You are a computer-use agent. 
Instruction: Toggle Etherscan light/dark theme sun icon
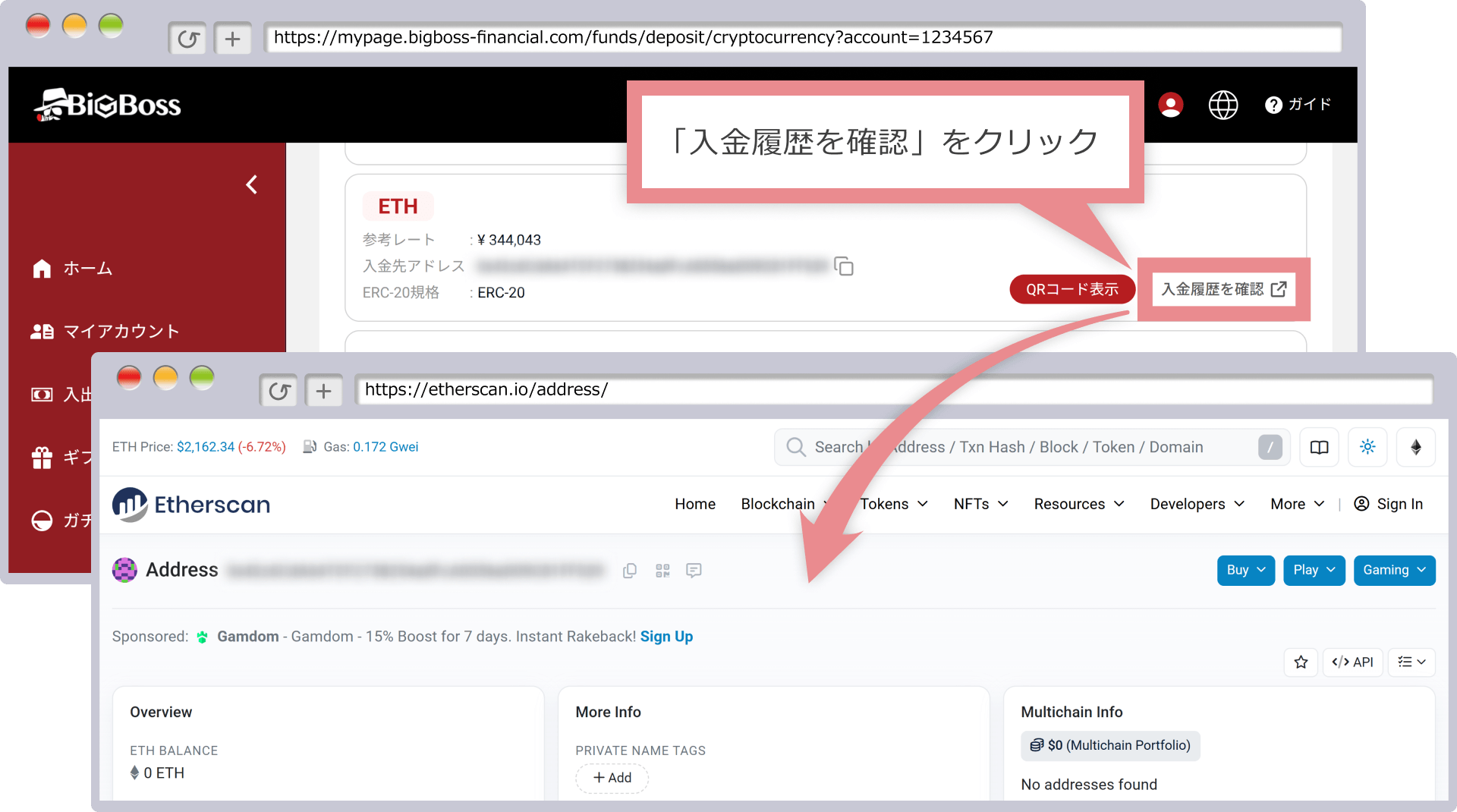pos(1367,447)
